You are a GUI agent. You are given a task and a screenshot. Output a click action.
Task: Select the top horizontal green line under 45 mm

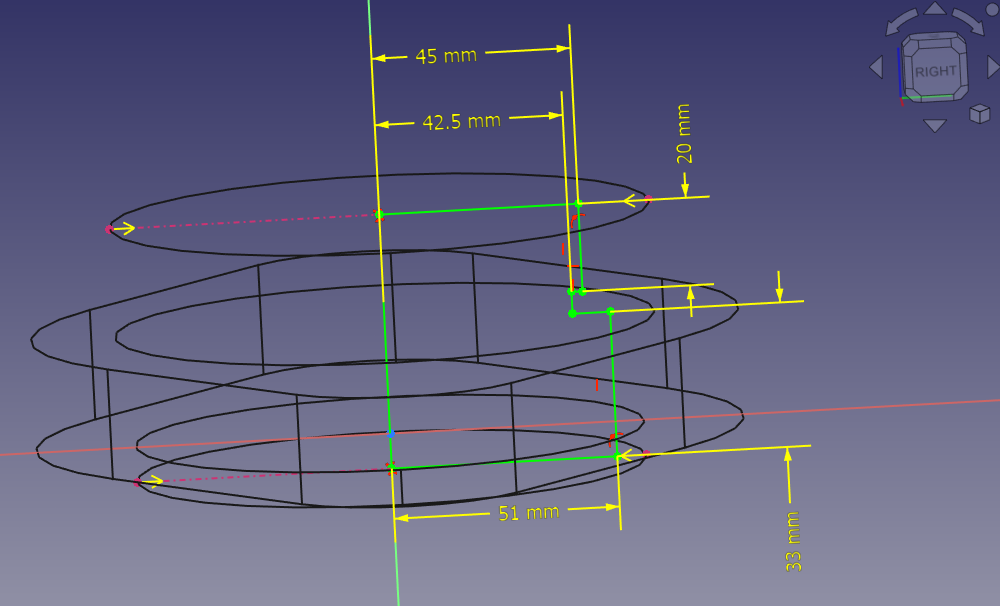(x=478, y=209)
